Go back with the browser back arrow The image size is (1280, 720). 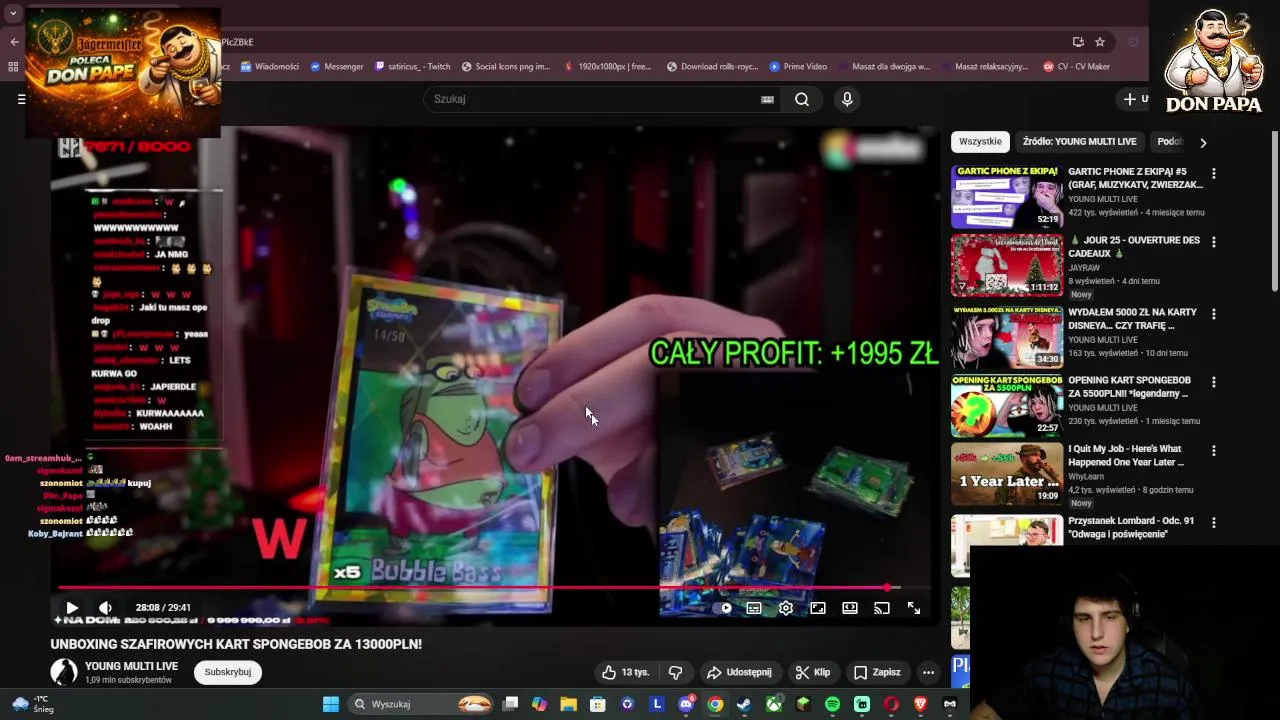pos(14,42)
